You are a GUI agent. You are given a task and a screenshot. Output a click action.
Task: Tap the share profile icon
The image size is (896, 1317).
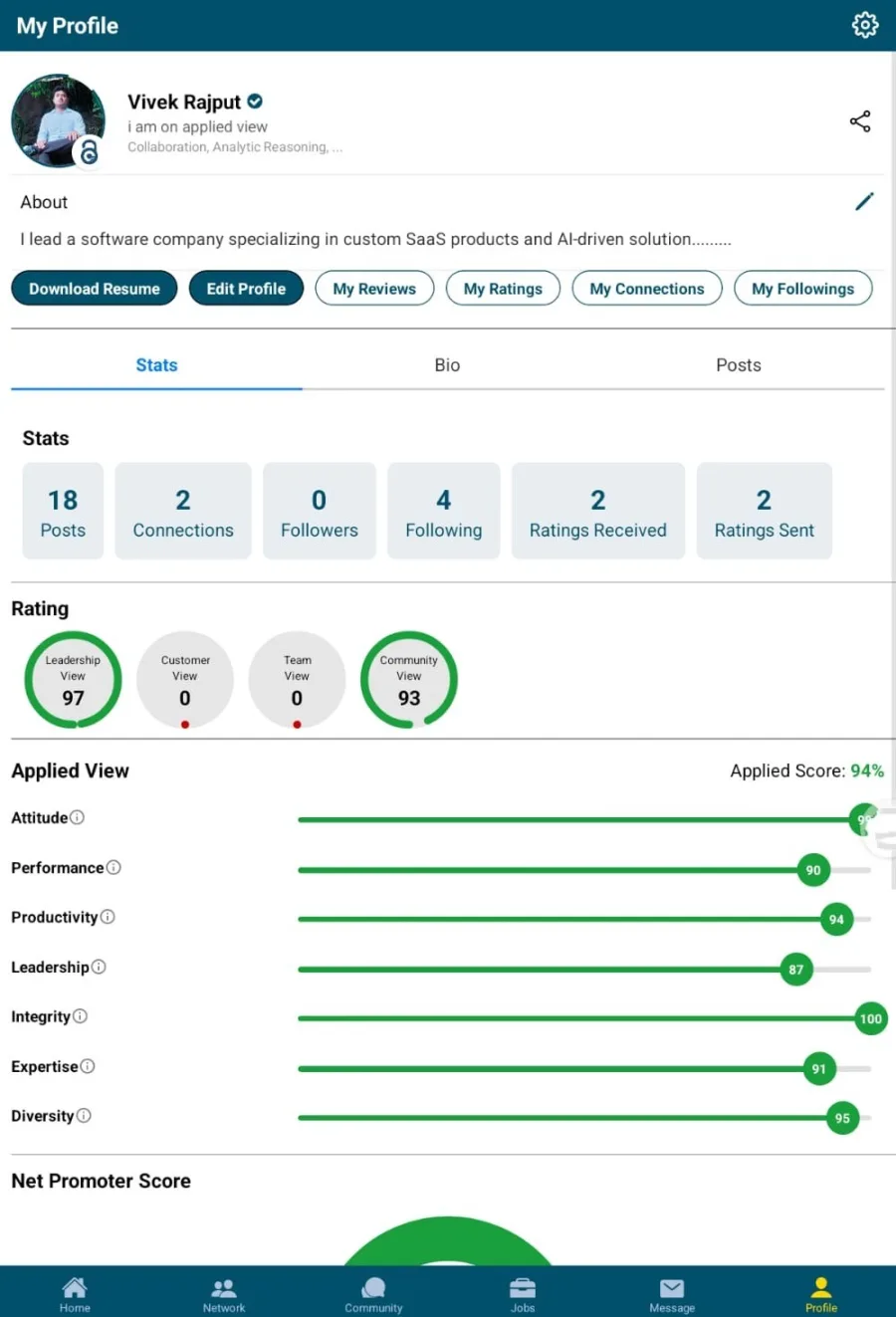coord(860,121)
